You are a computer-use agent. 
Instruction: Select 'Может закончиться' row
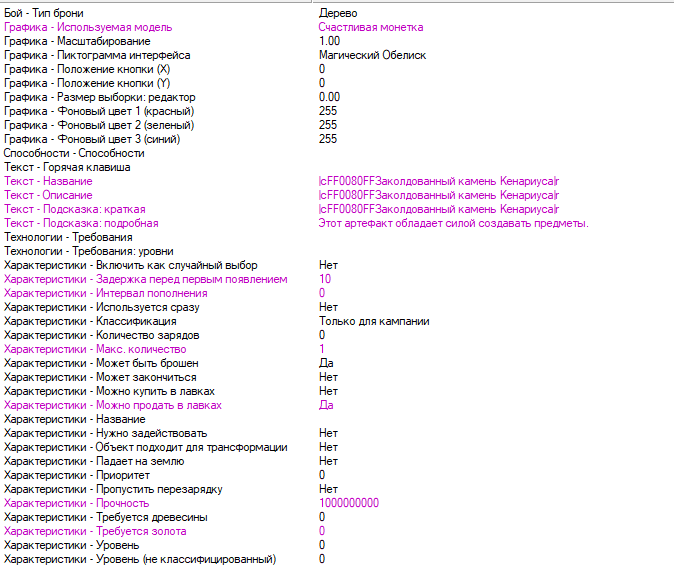[x=100, y=378]
